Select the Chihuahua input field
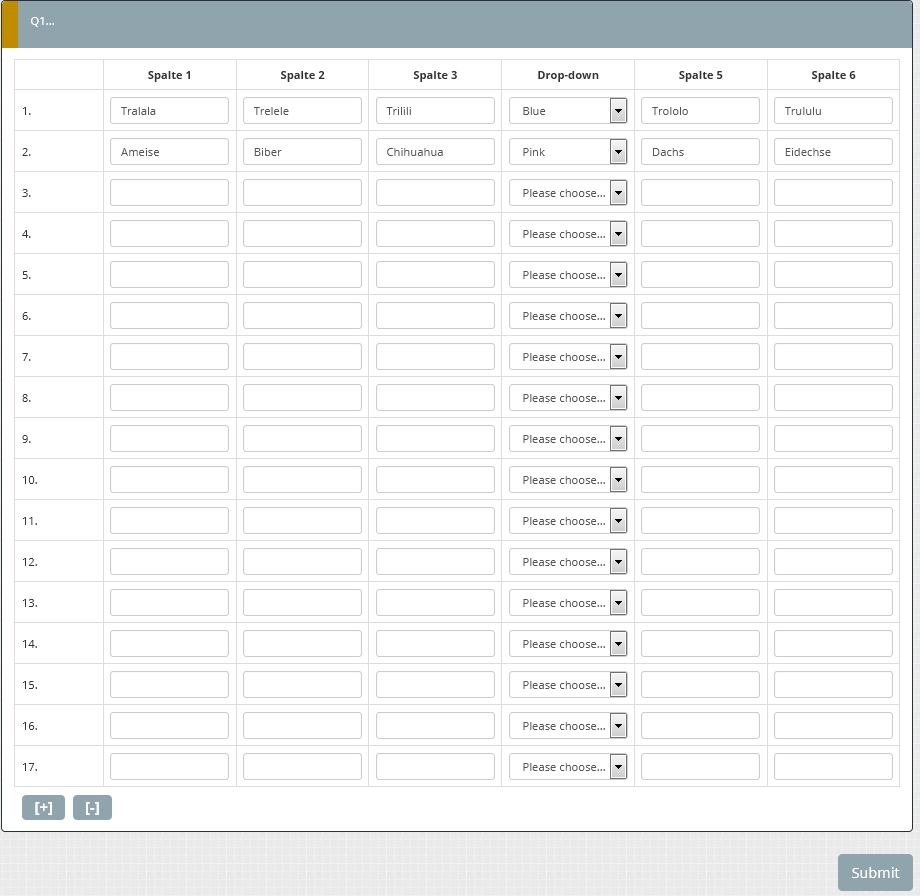 click(x=435, y=152)
